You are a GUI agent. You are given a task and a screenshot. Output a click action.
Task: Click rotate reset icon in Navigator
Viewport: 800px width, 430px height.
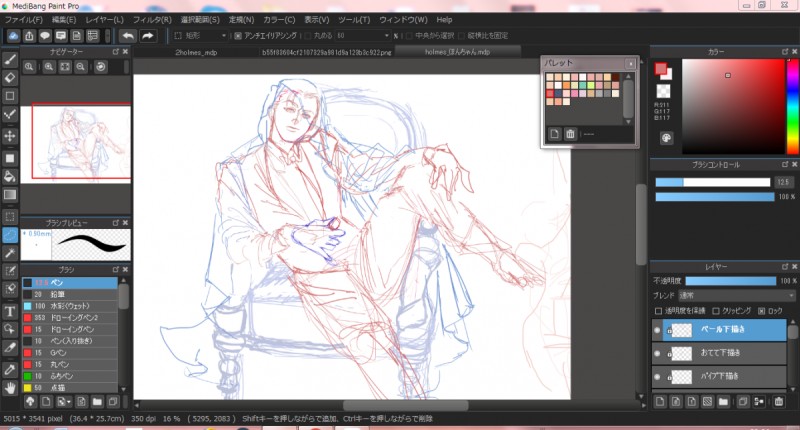click(101, 67)
